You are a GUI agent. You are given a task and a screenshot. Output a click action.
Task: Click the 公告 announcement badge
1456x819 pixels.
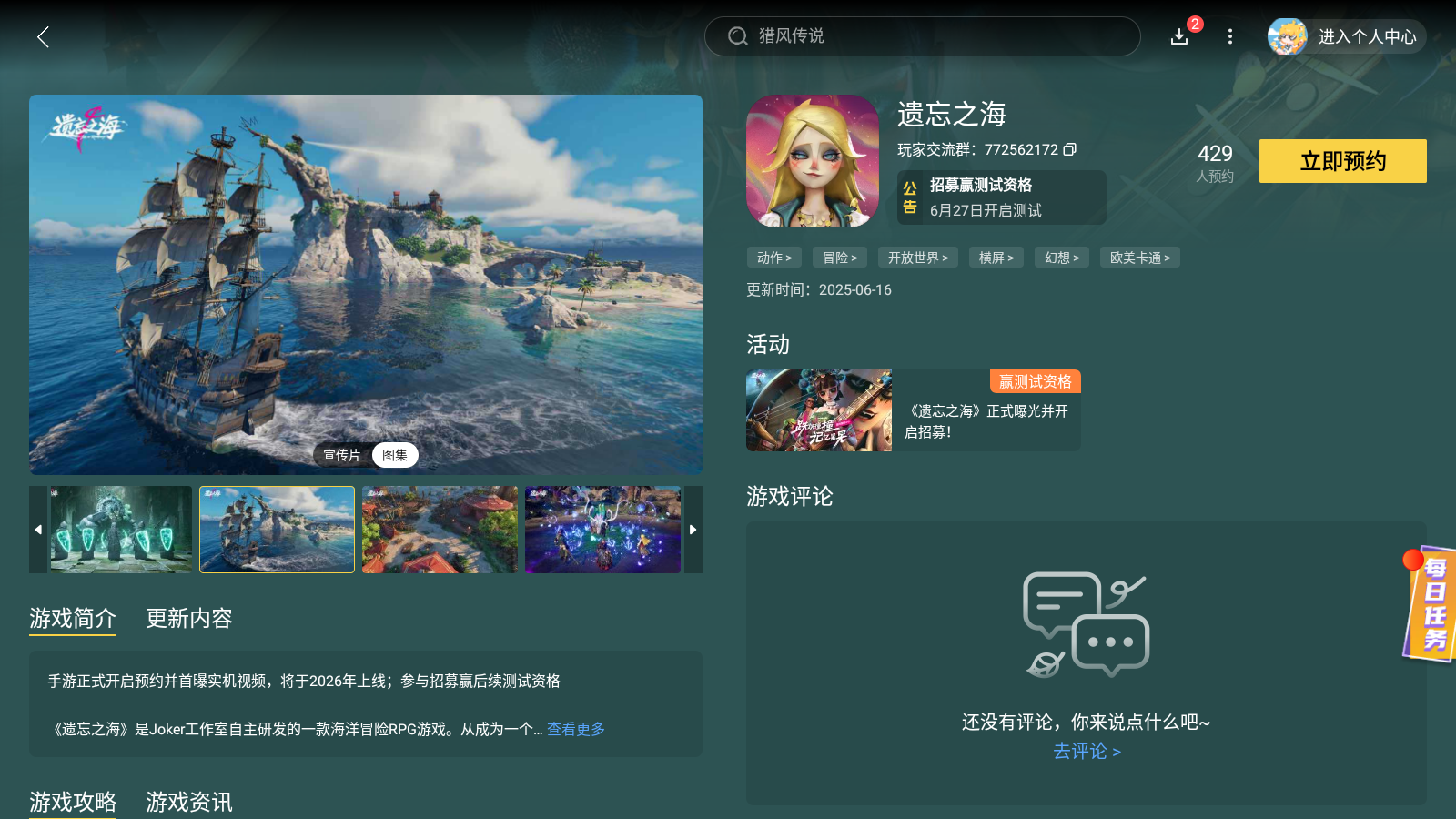tap(908, 197)
